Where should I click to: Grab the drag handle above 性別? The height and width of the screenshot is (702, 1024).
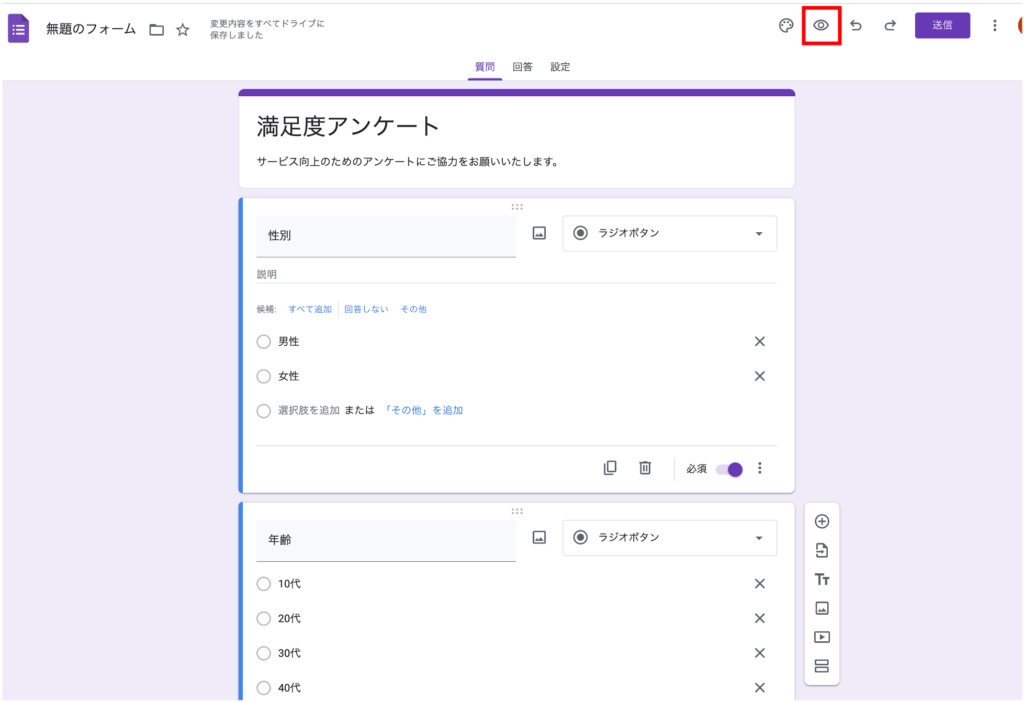tap(517, 206)
